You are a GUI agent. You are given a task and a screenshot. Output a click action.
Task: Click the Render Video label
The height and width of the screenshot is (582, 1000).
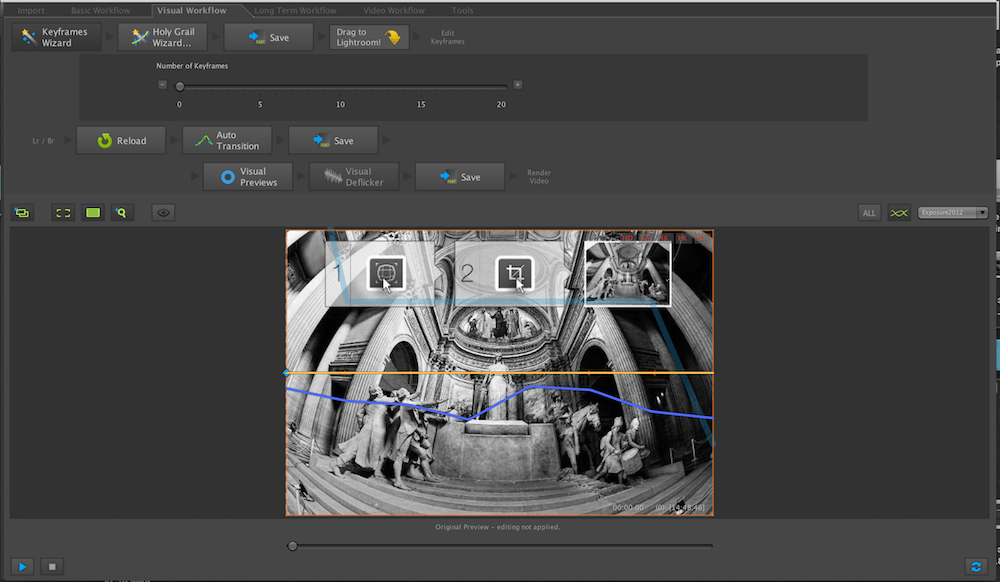(539, 177)
